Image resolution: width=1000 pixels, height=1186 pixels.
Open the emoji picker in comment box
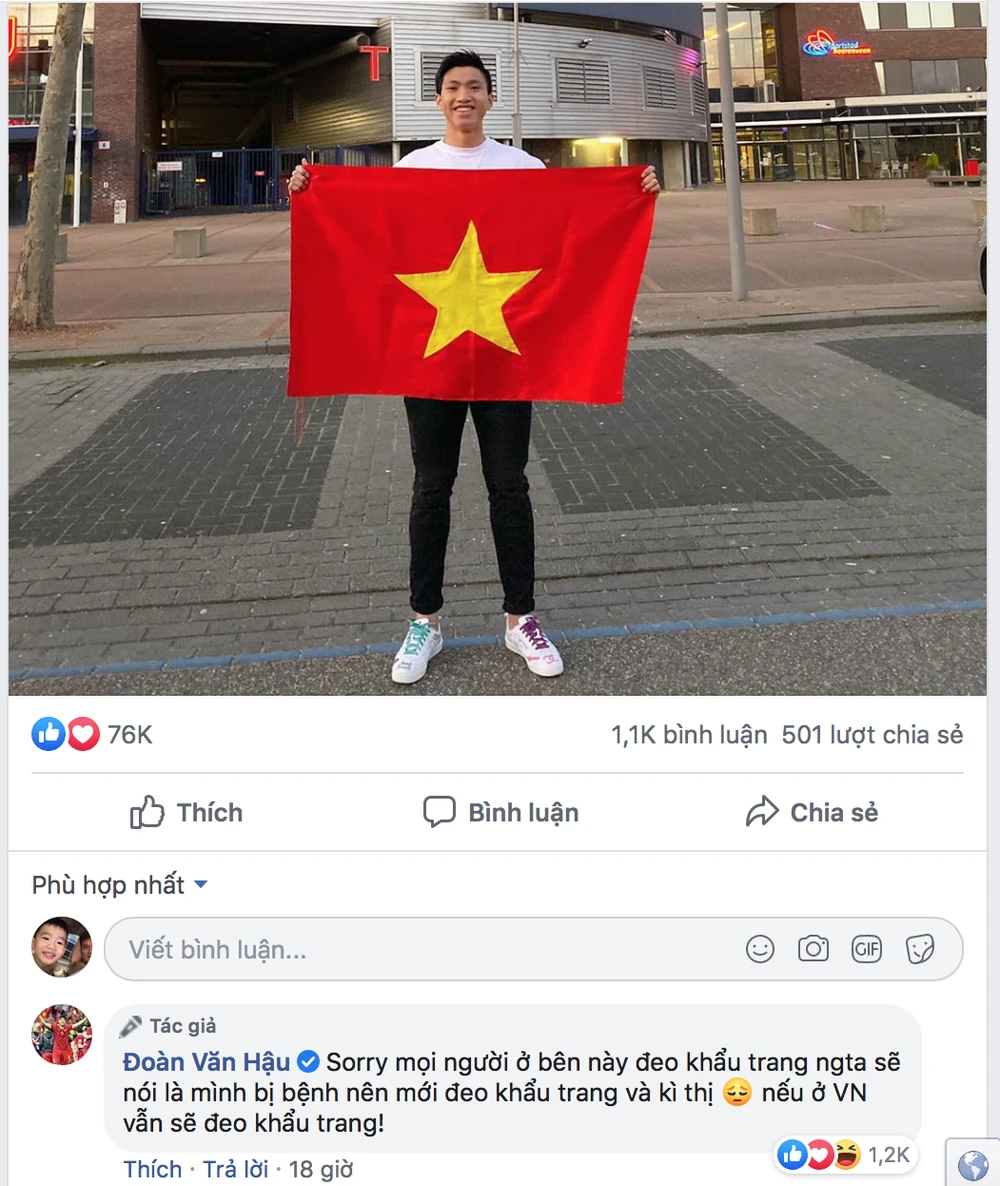point(759,948)
